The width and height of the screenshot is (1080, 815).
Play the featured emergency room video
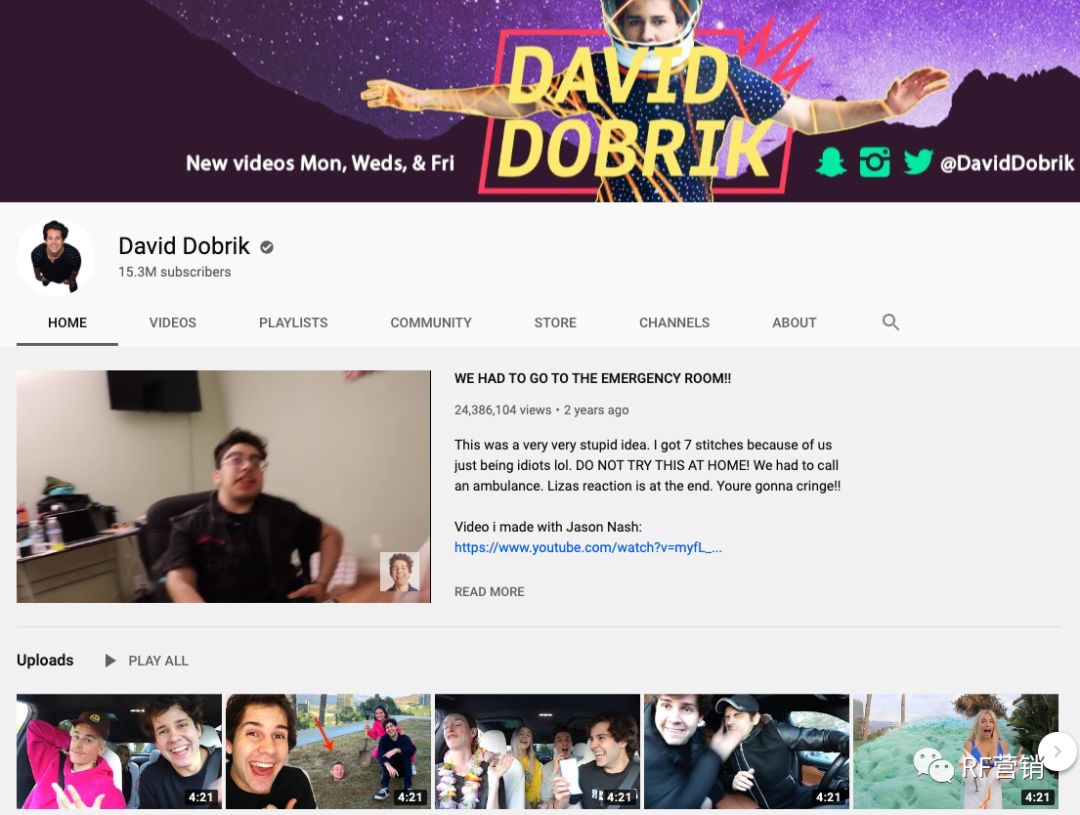(x=224, y=486)
